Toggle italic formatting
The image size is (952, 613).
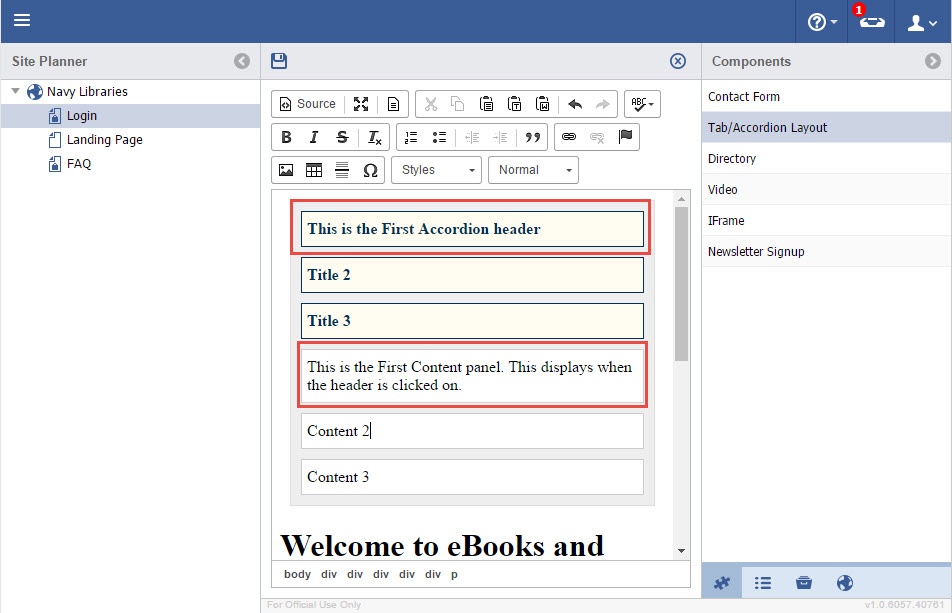[x=314, y=137]
